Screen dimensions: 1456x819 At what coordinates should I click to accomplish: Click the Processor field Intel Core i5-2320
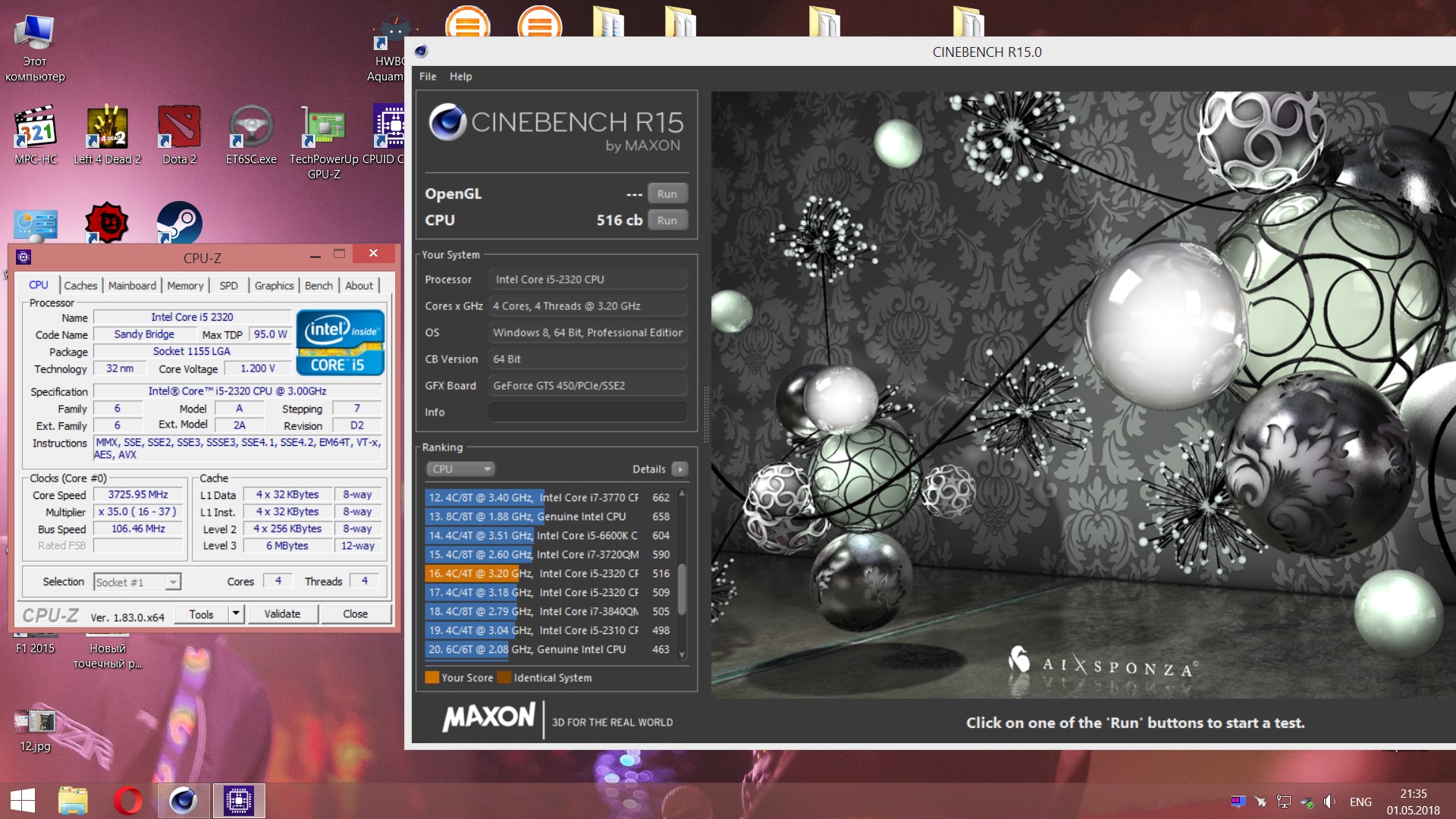588,279
